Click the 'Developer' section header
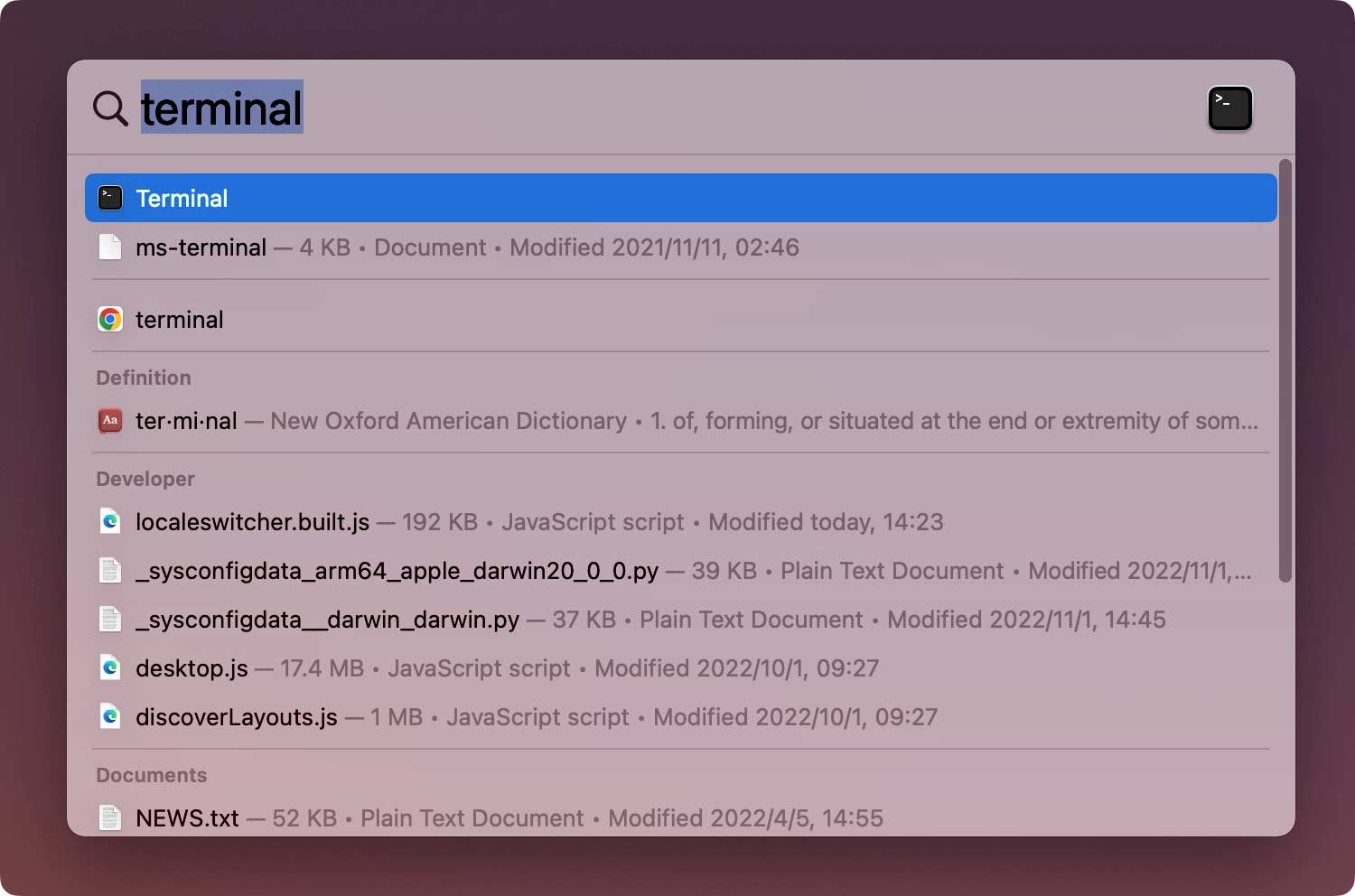This screenshot has width=1355, height=896. 145,479
